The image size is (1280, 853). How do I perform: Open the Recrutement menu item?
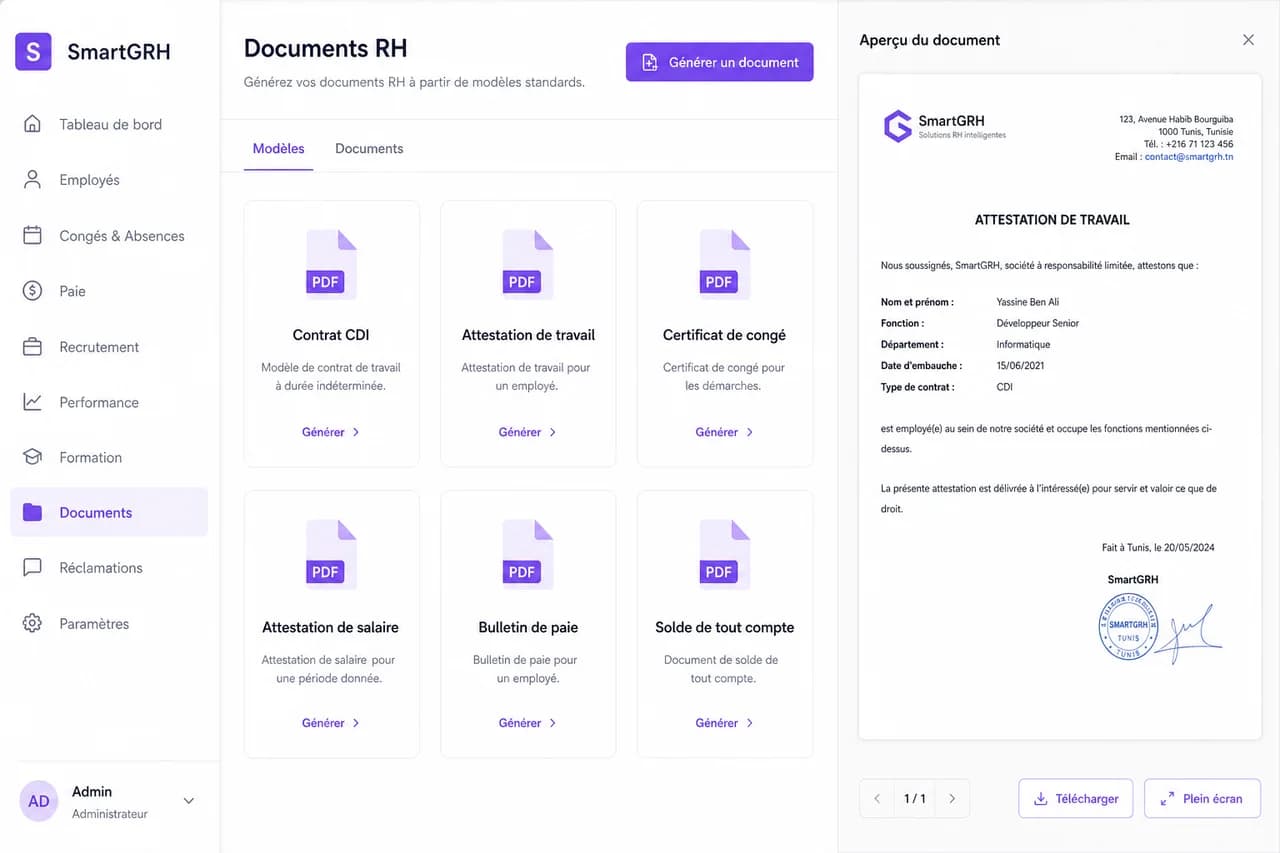click(109, 347)
